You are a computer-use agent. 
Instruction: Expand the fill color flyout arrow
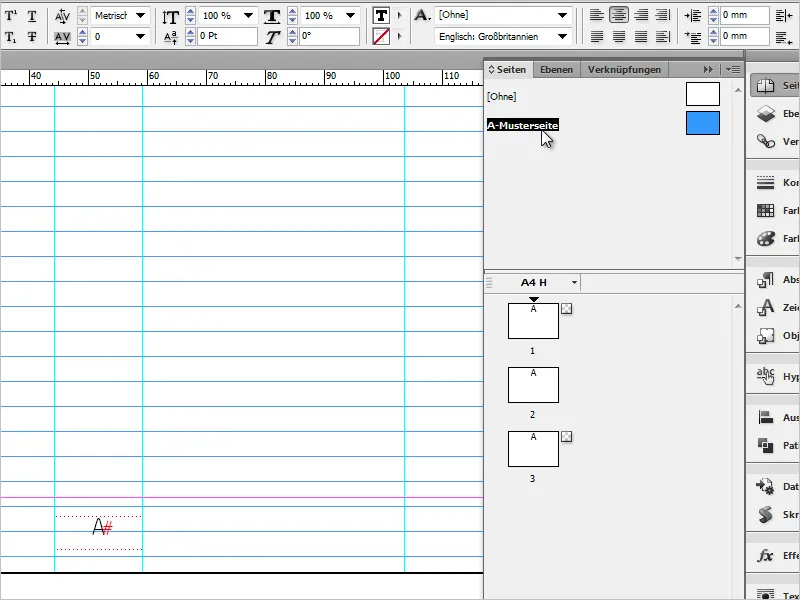[399, 16]
